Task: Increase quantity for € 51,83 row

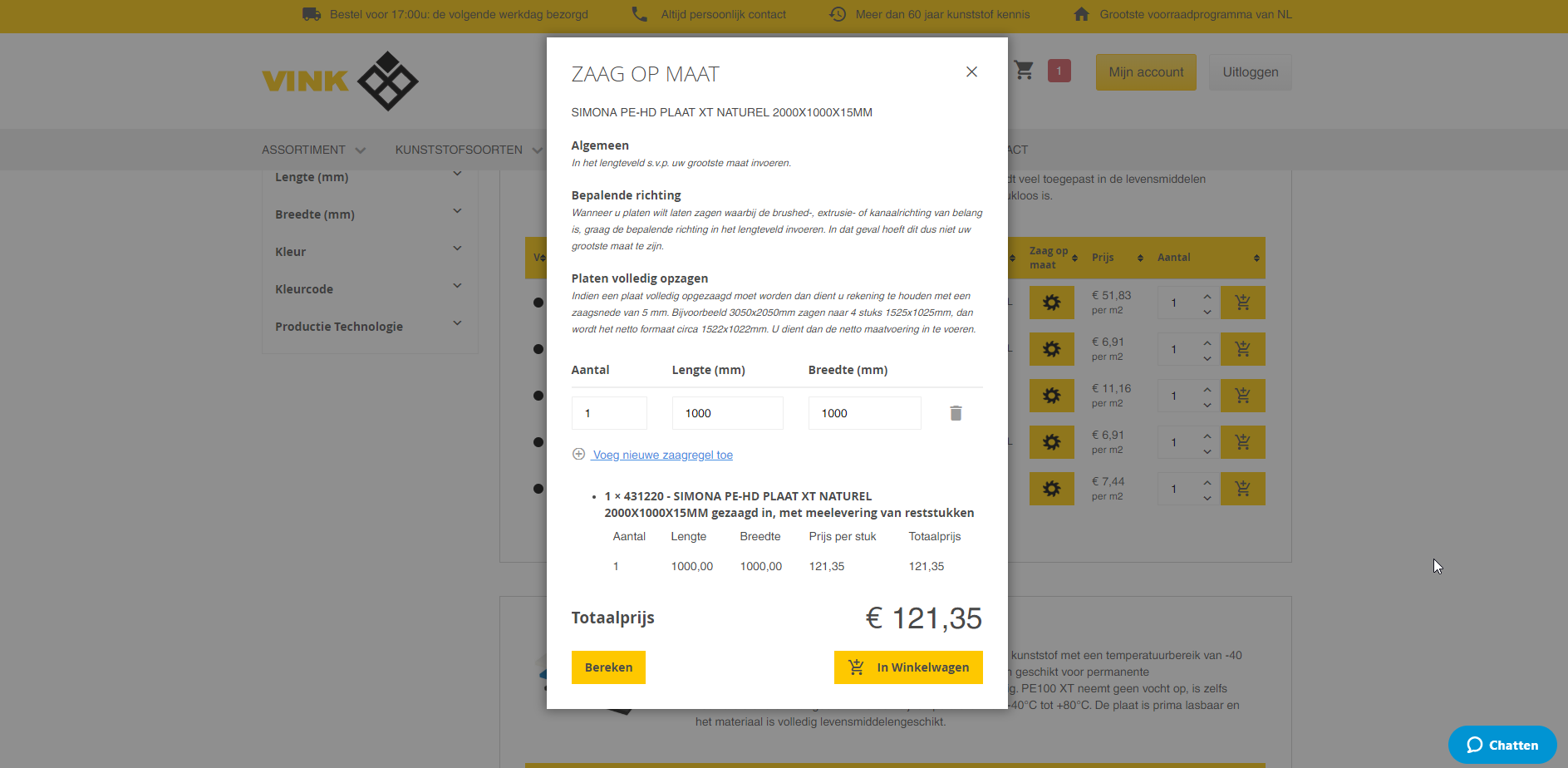Action: 1207,296
